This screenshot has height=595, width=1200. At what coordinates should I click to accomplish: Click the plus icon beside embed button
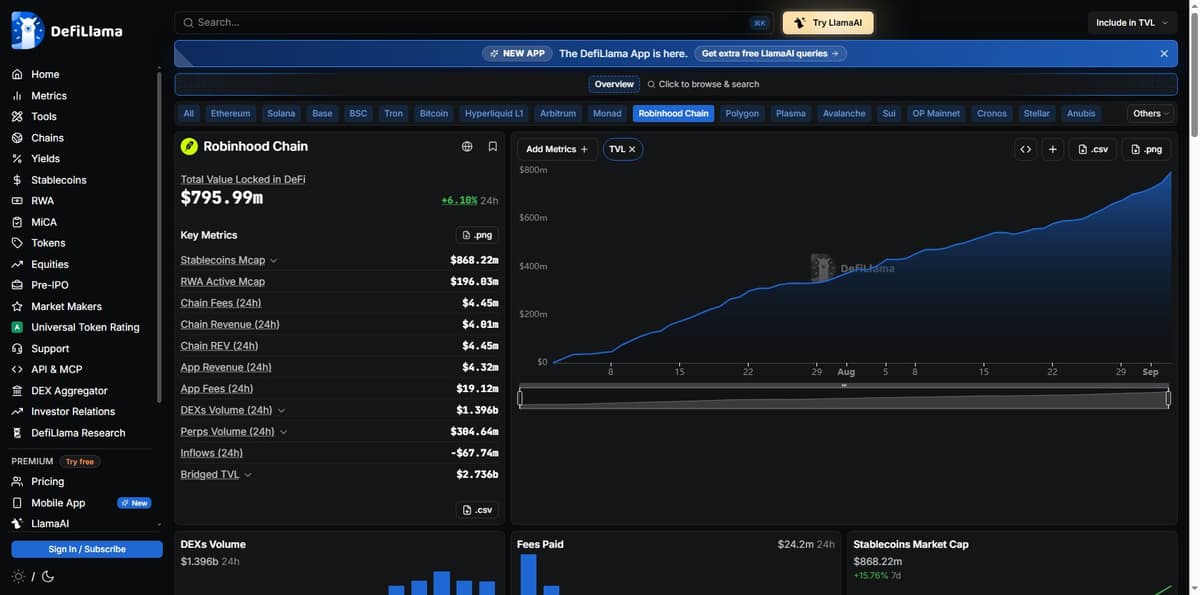pos(1052,149)
